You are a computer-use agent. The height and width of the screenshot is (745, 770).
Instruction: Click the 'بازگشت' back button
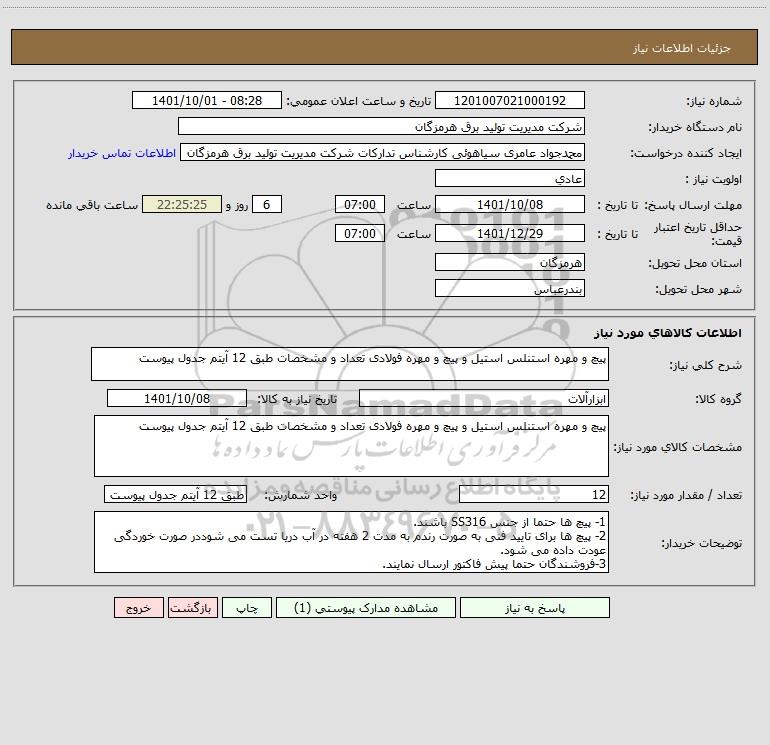coord(193,608)
